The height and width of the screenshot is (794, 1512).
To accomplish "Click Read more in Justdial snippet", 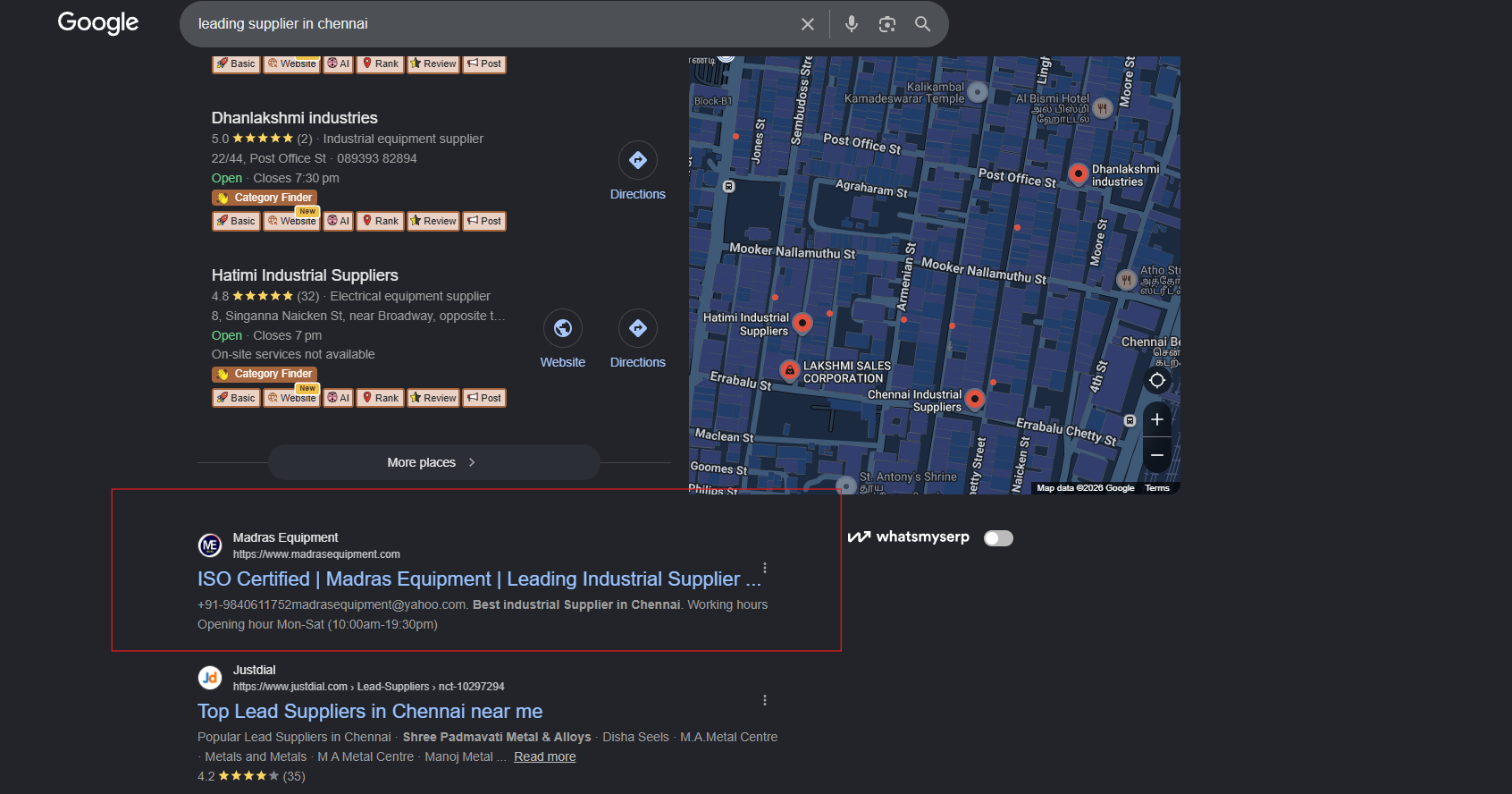I will point(545,756).
